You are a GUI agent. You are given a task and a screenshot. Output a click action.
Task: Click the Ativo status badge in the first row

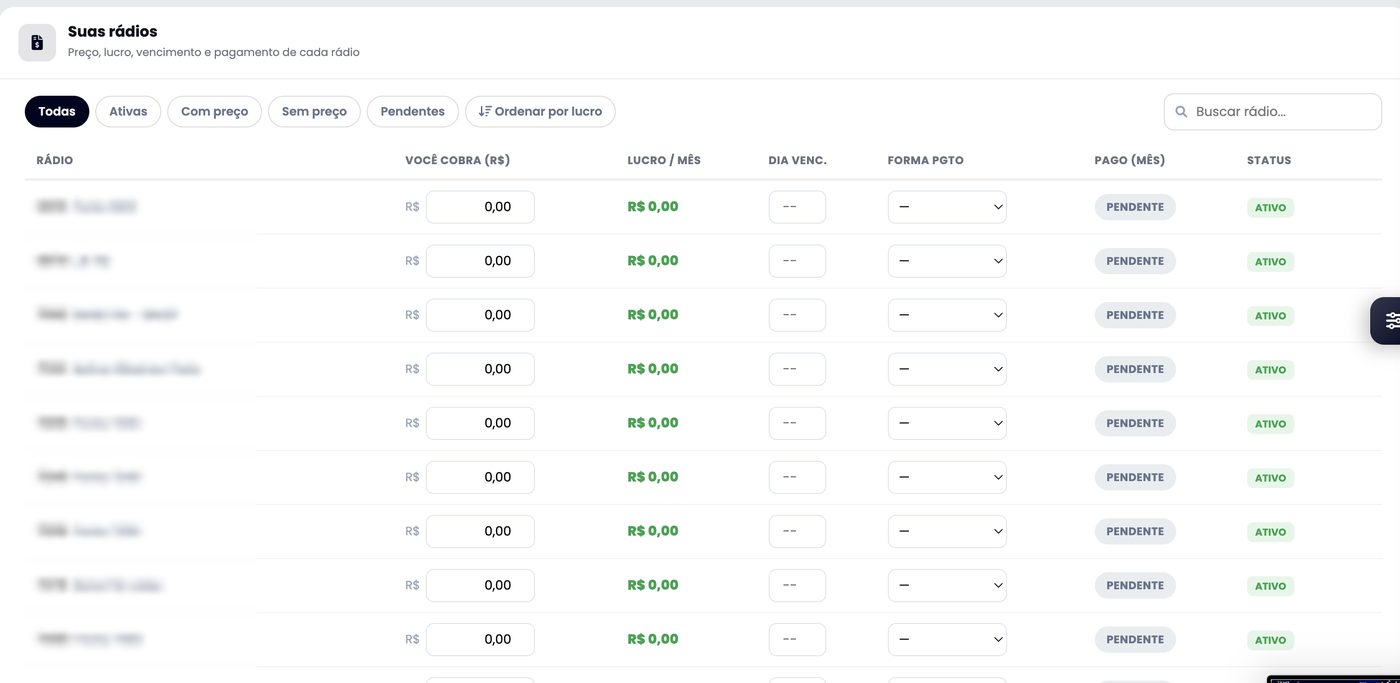tap(1270, 208)
